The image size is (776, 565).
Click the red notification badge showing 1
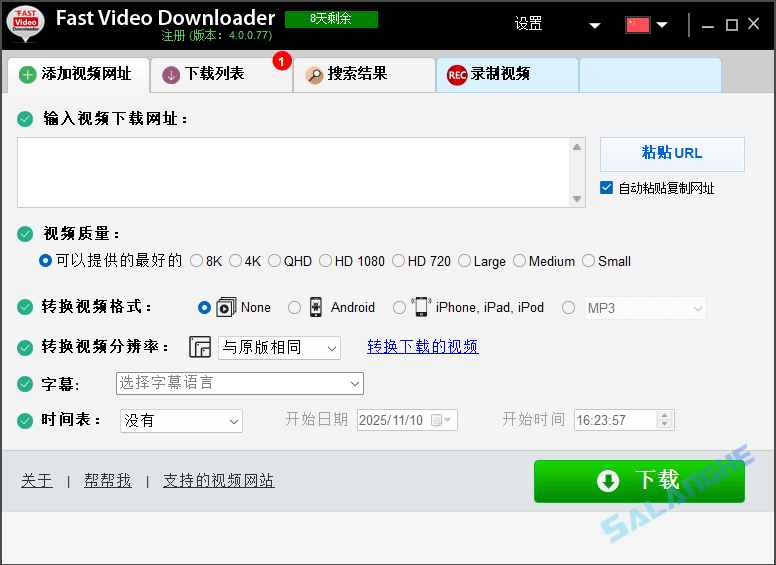(x=282, y=61)
